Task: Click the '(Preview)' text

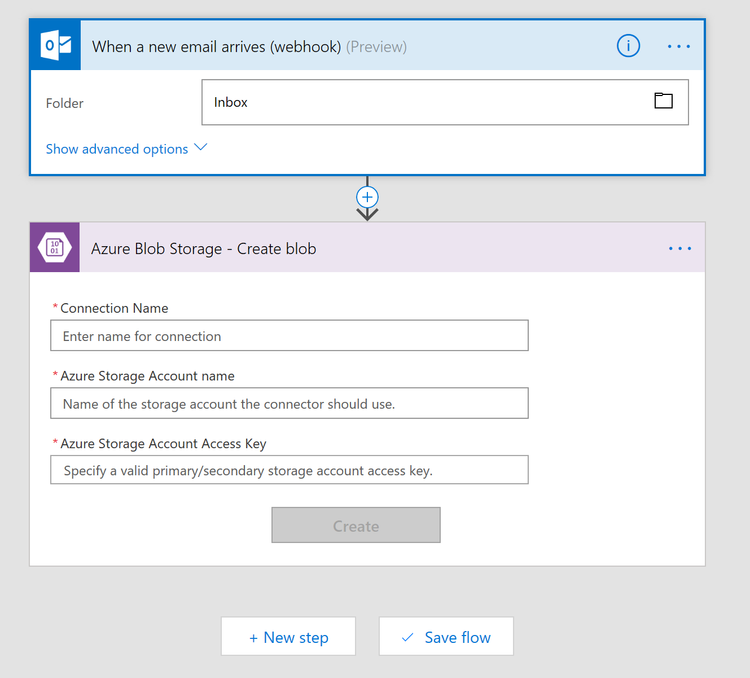Action: (376, 47)
